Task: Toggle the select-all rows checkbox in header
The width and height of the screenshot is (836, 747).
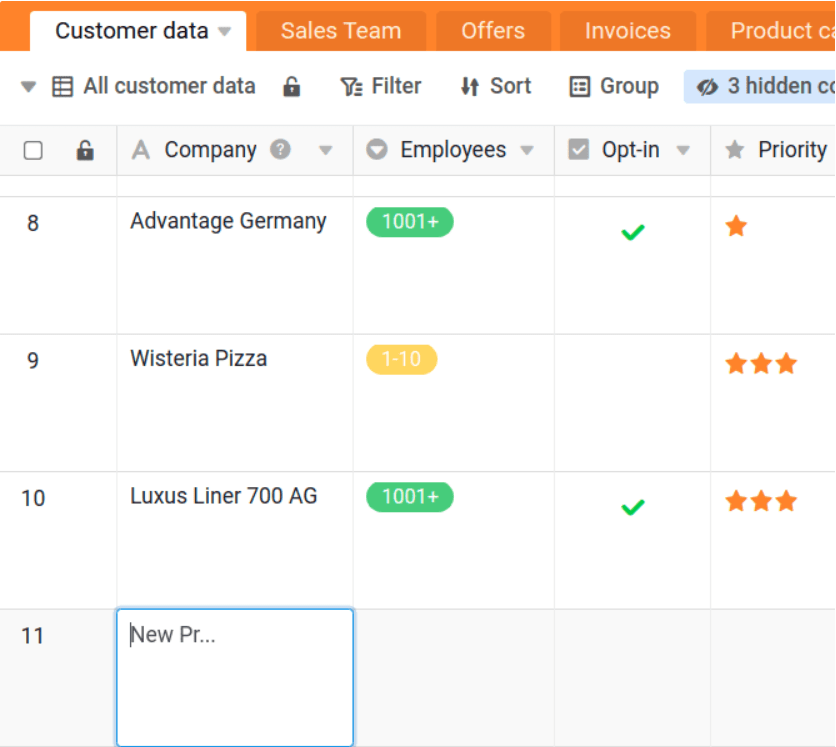Action: click(33, 151)
